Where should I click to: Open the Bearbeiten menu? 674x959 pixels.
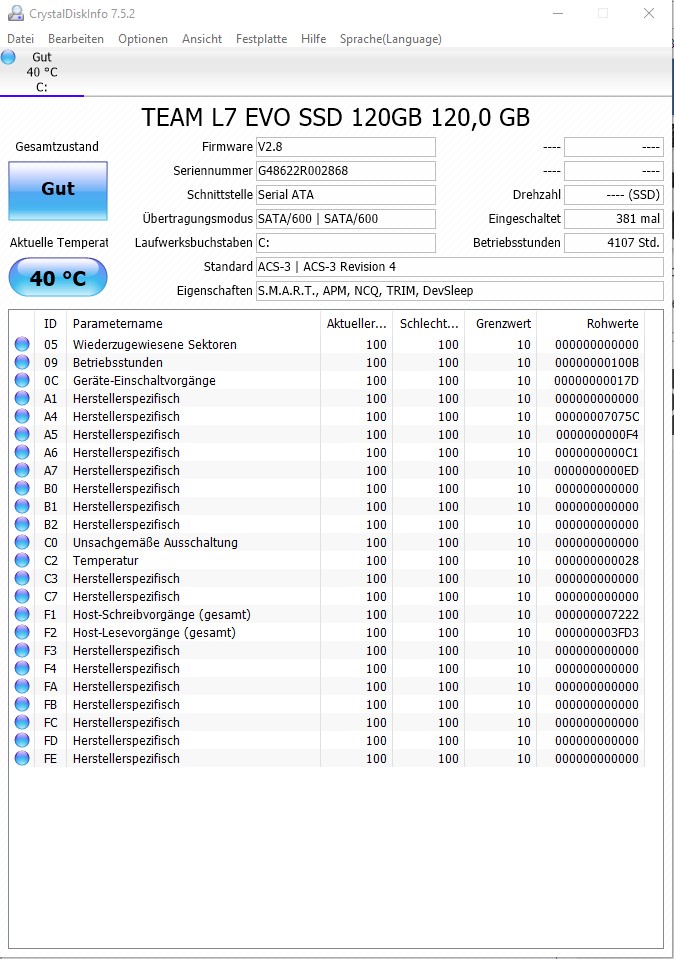click(x=76, y=39)
